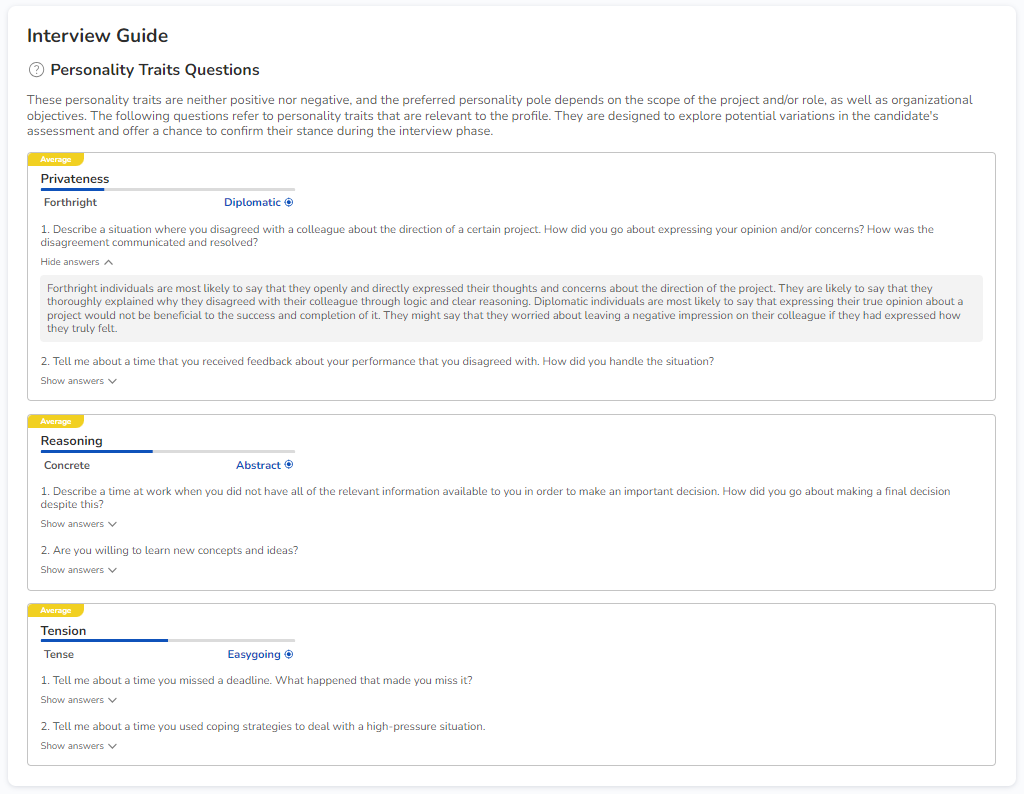Click the target icon next to Diplomatic
Screen dimensions: 1024x794
(289, 202)
